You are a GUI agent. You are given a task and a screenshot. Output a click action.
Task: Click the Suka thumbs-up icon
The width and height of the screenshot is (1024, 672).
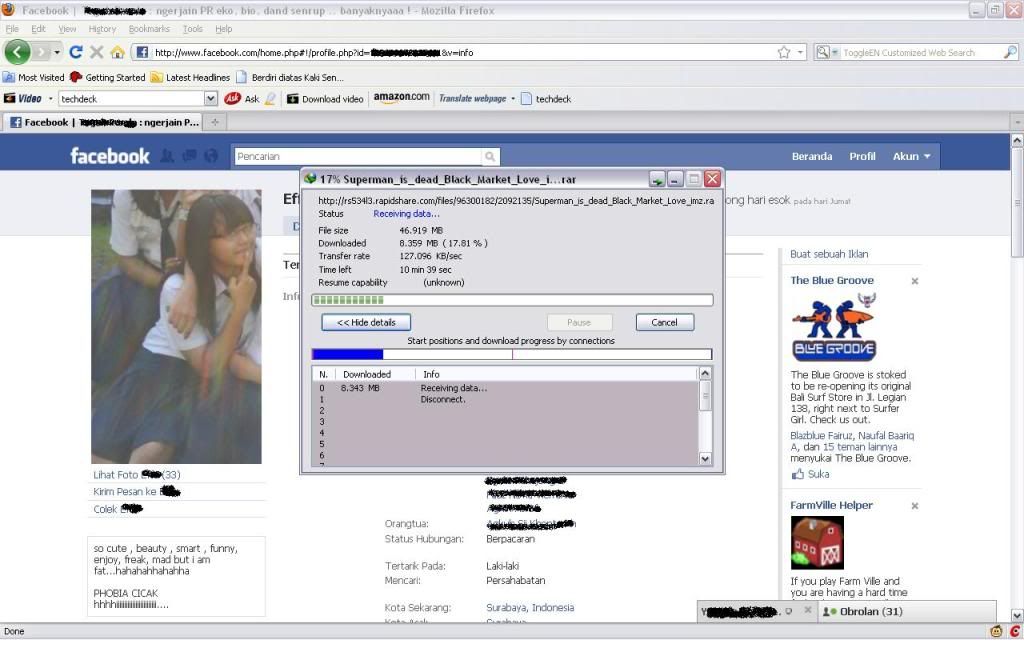point(797,474)
